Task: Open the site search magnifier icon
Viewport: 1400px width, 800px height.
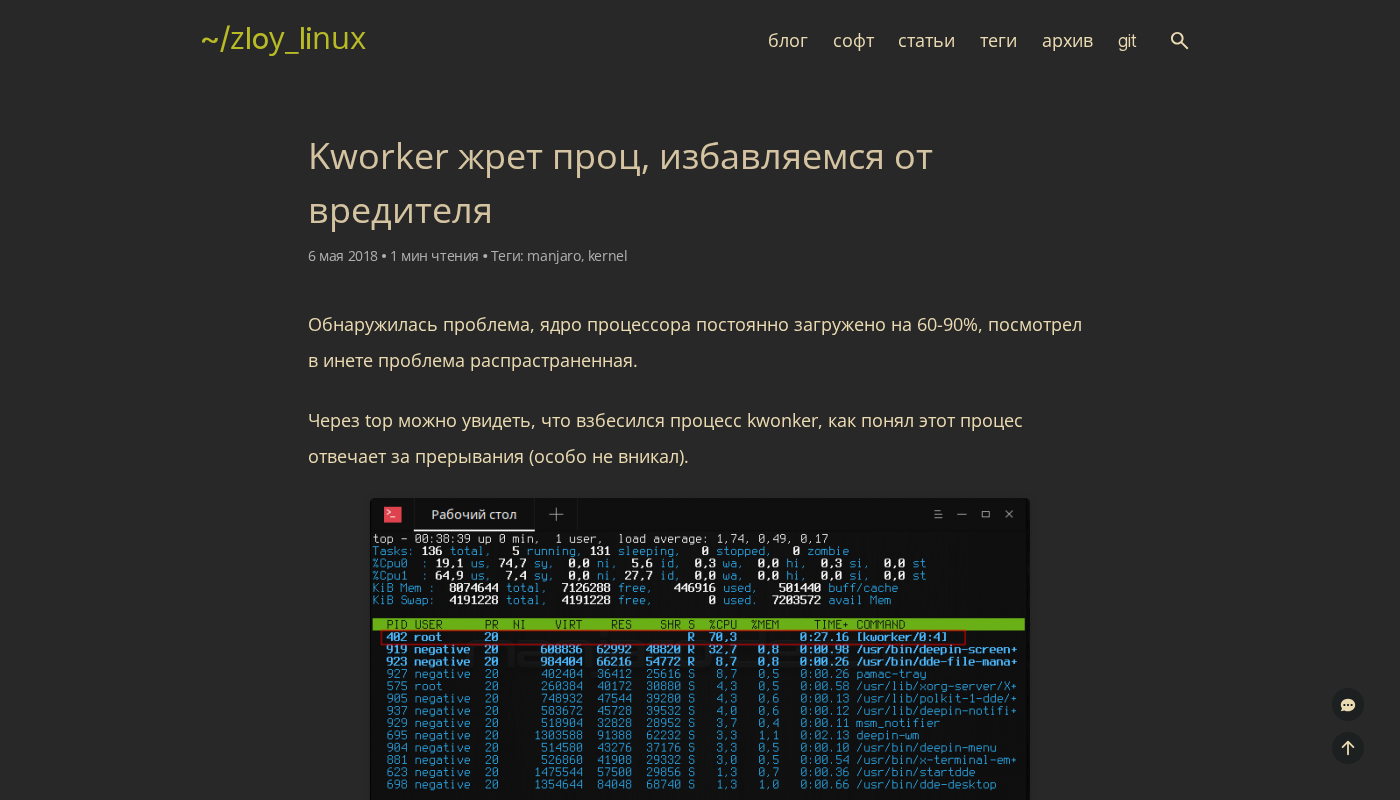Action: 1179,41
